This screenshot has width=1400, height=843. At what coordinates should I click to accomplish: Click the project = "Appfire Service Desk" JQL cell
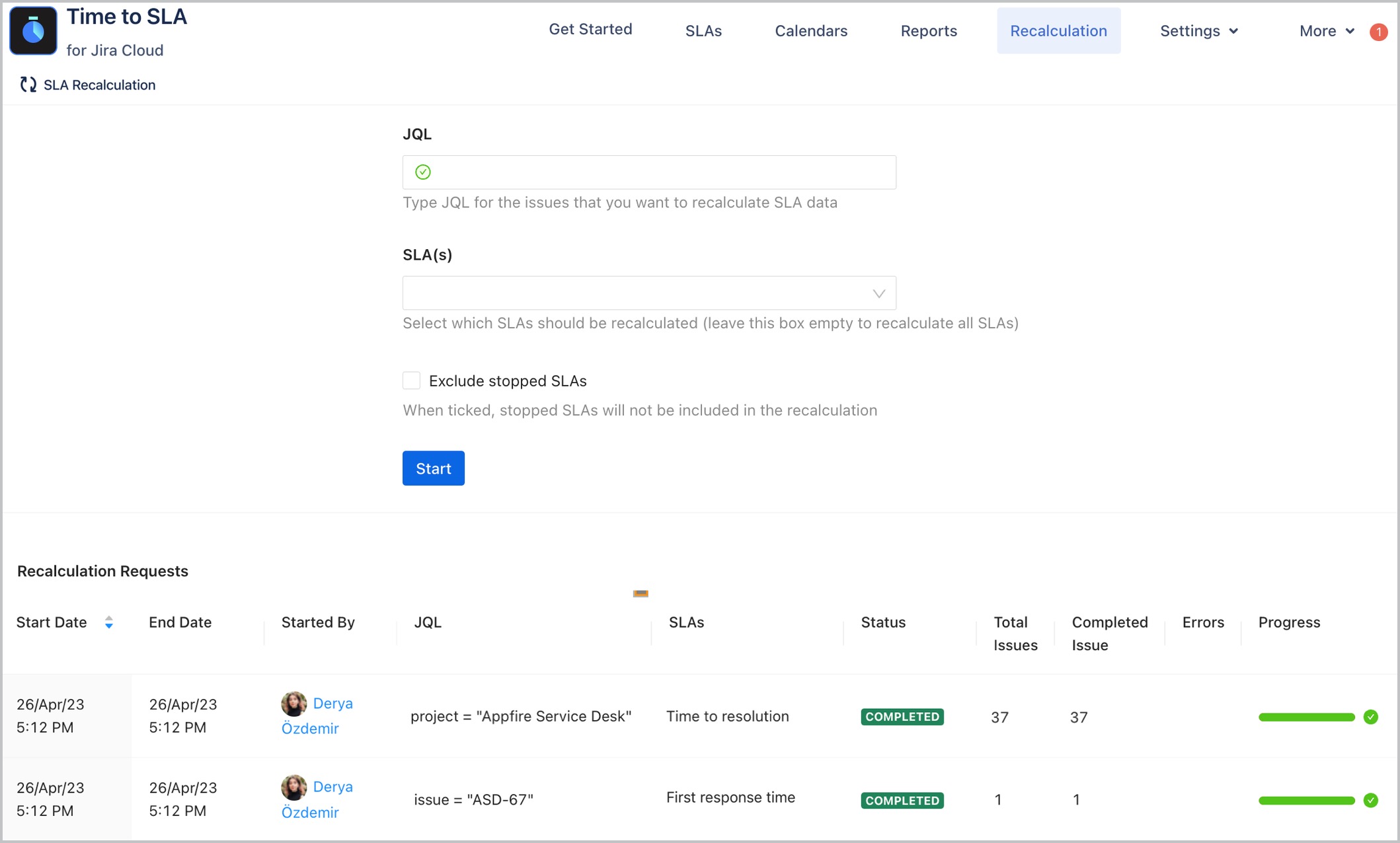coord(521,716)
